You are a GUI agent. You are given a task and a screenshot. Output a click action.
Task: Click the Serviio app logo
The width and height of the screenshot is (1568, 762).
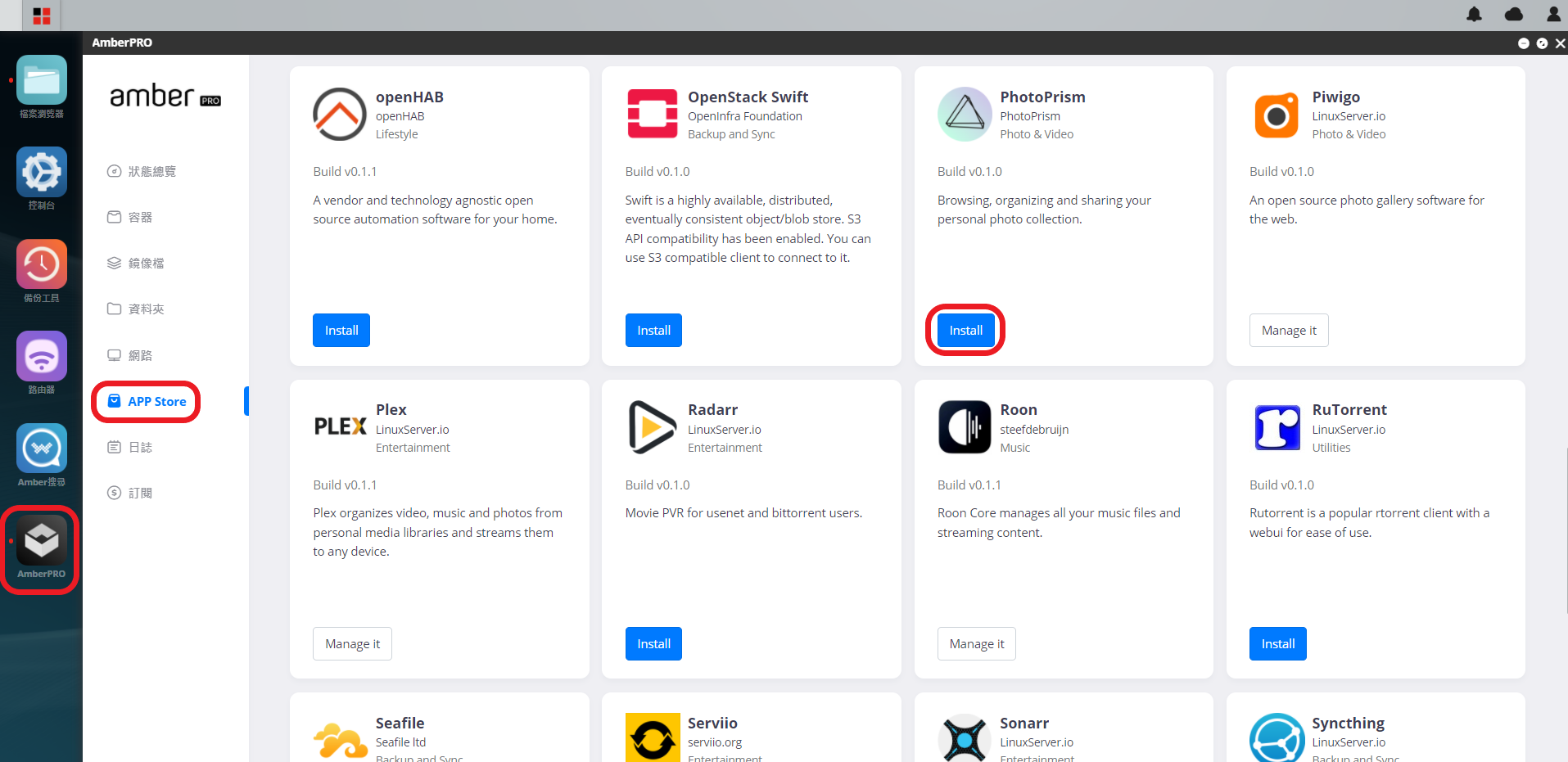(653, 737)
